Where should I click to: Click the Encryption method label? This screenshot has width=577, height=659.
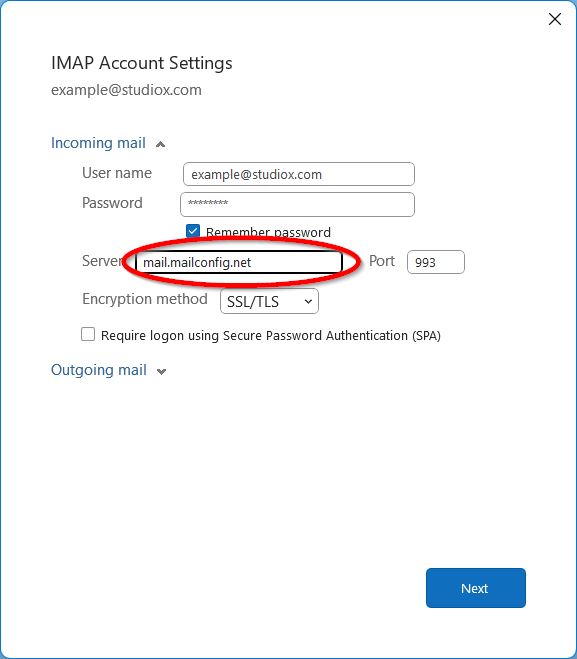(x=145, y=299)
